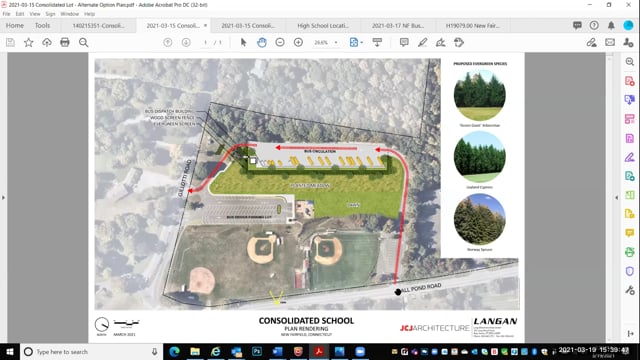Image resolution: width=640 pixels, height=360 pixels.
Task: Open Photoshop from the taskbar
Action: (257, 351)
